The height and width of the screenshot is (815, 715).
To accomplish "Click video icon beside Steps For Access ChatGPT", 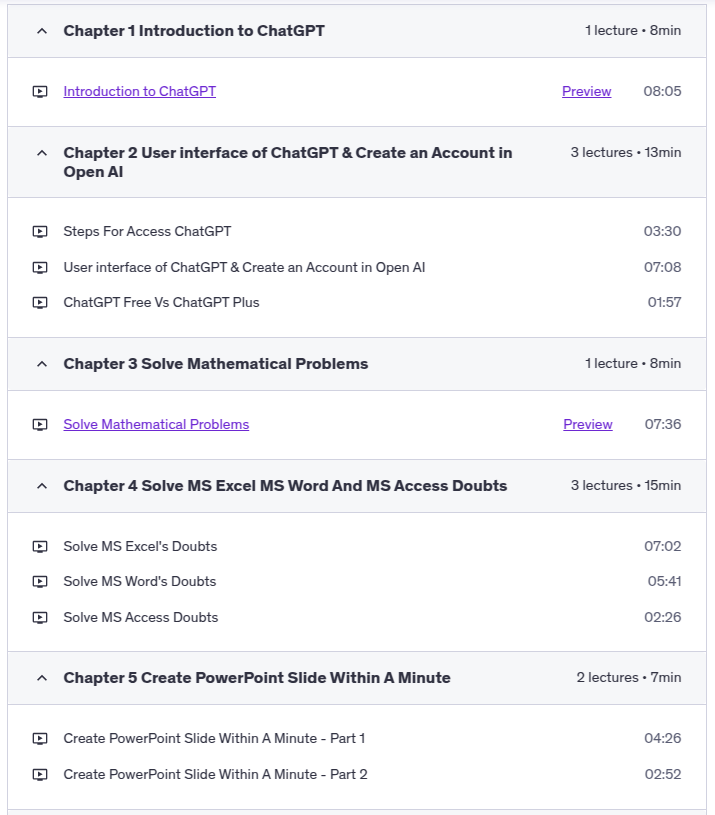I will (x=40, y=232).
